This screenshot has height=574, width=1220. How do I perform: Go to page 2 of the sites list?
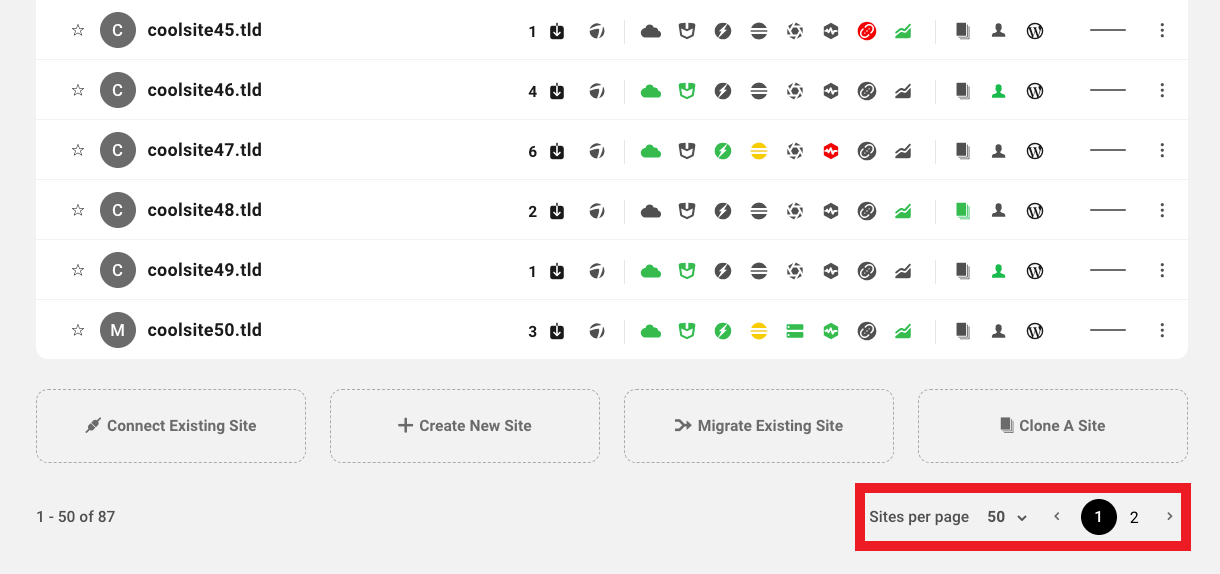point(1134,517)
